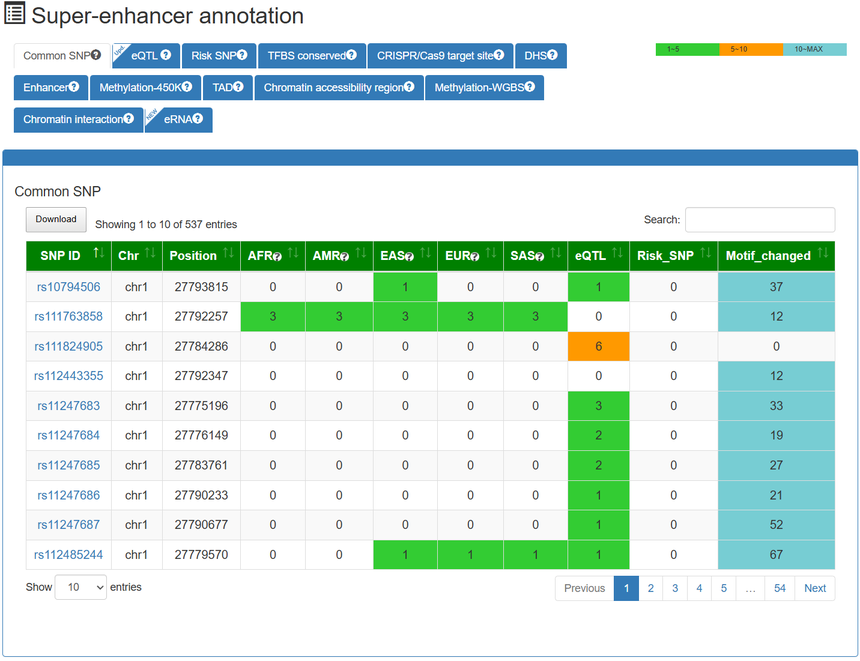Click help icon on eRNA tab
Screen dimensions: 860x661
198,120
